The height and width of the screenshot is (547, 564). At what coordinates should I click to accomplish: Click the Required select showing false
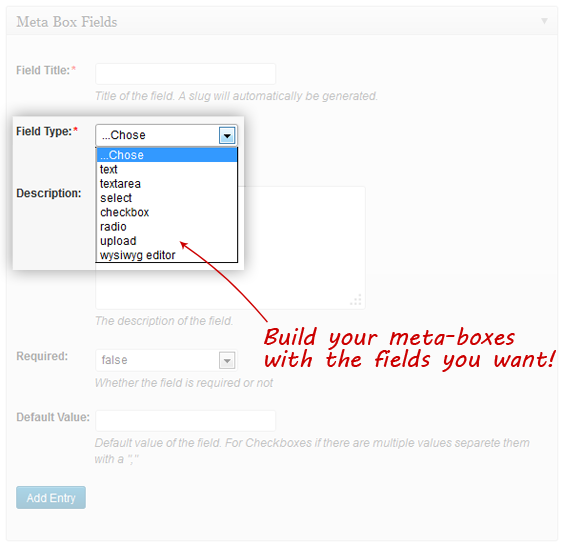tap(166, 360)
